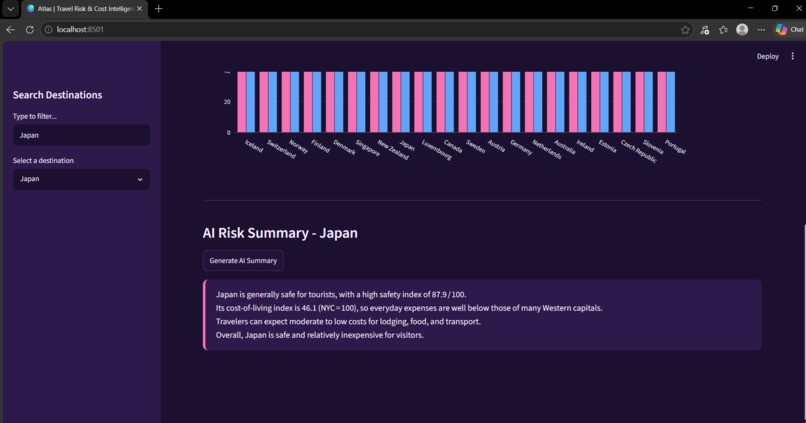Select the Japan axis label in chart

pos(407,145)
